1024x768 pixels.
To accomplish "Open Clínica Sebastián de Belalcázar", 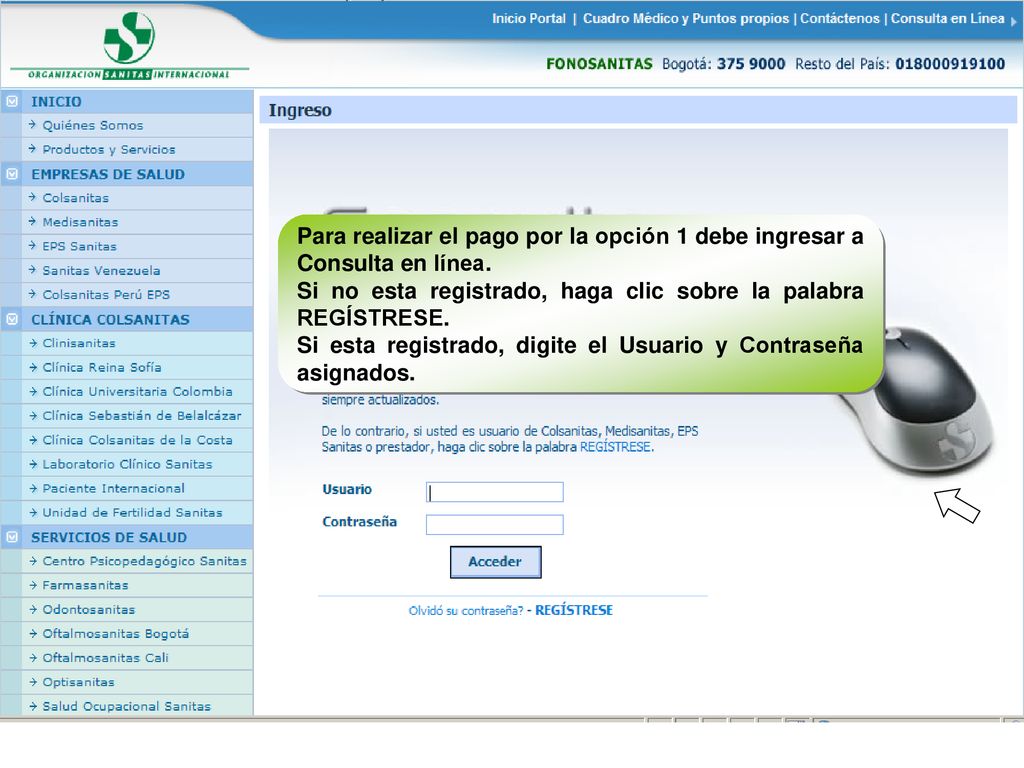I will pos(142,415).
